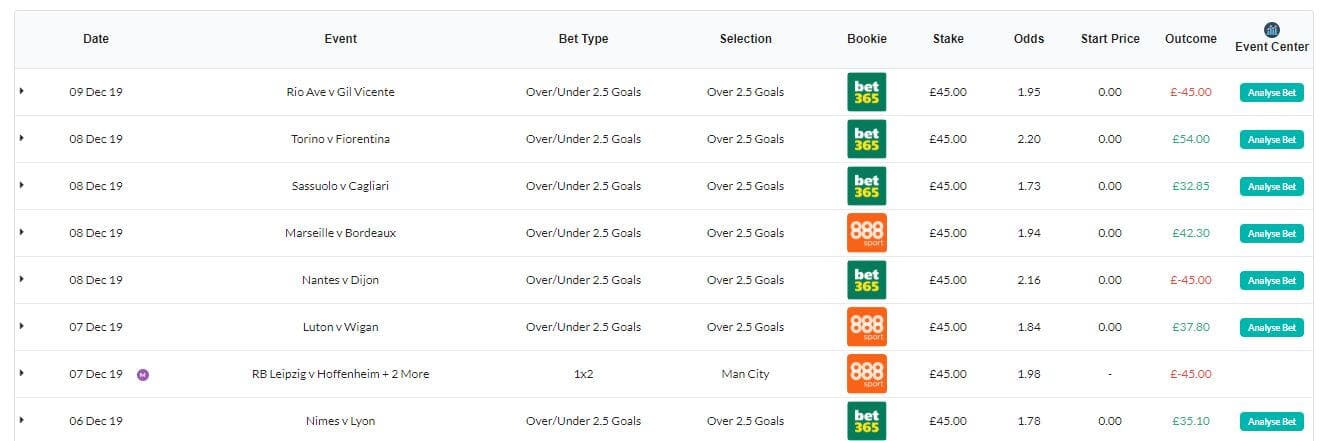Expand the Sassuolo v Cagliari row arrow
Screen dimensions: 1322x441
[21, 185]
